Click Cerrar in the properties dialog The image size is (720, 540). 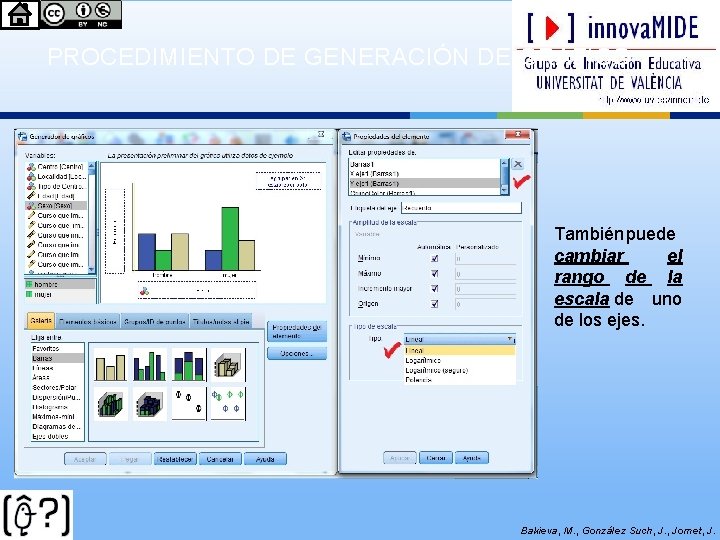(x=436, y=458)
